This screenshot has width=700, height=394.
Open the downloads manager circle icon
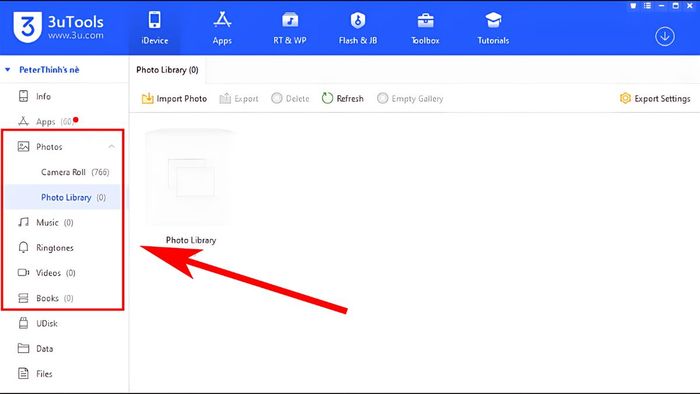pos(665,37)
